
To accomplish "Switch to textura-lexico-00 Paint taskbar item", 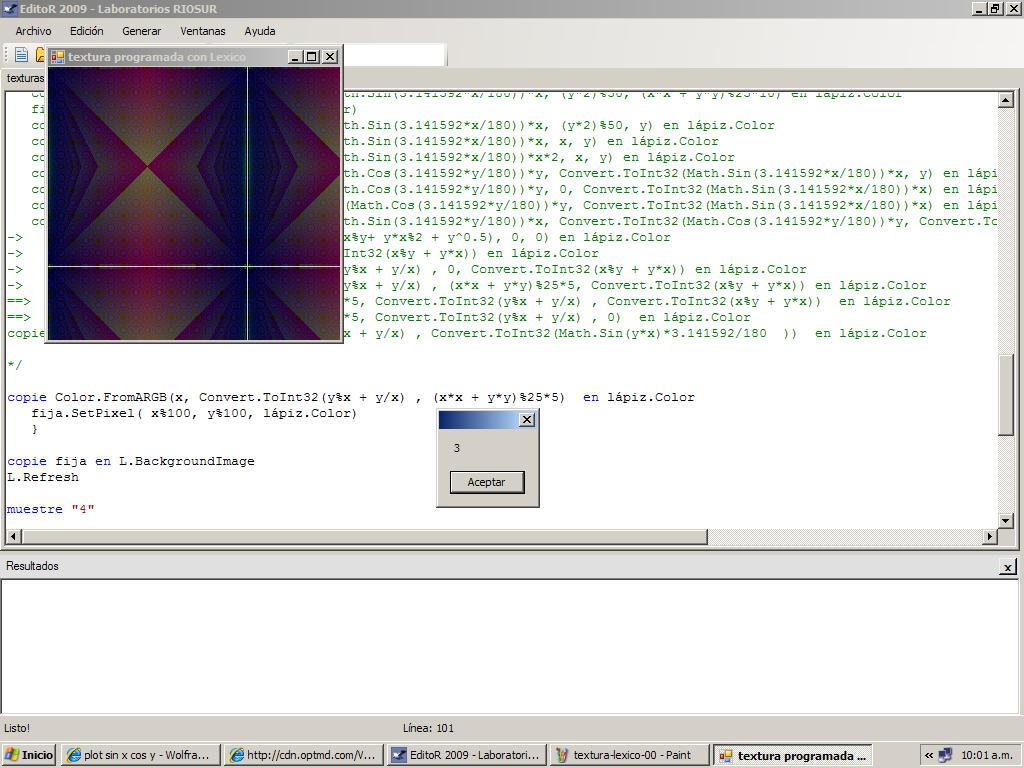I will [630, 755].
